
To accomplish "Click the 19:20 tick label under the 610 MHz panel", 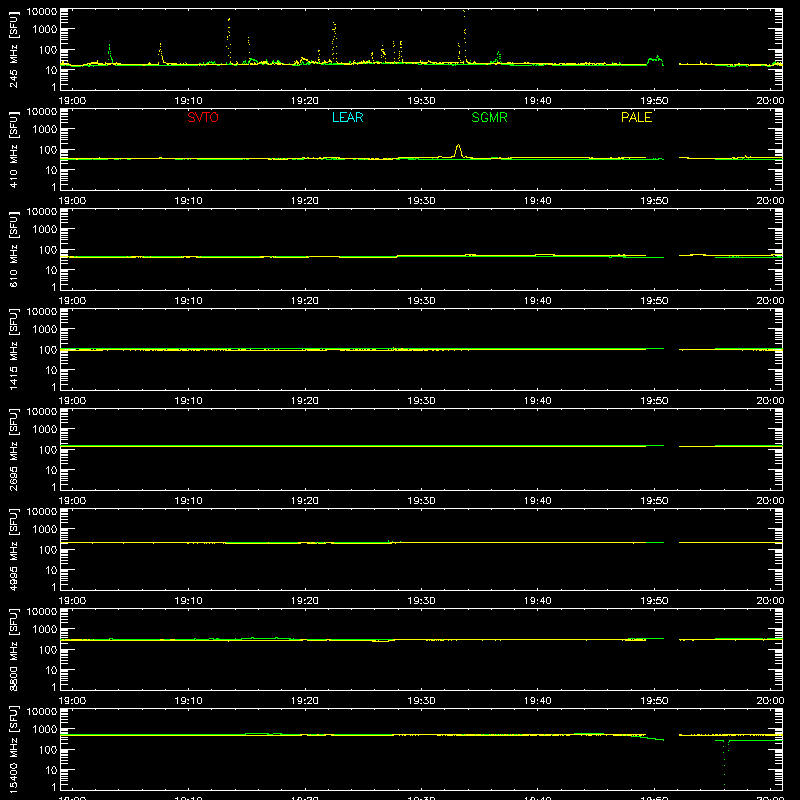I will pos(305,301).
